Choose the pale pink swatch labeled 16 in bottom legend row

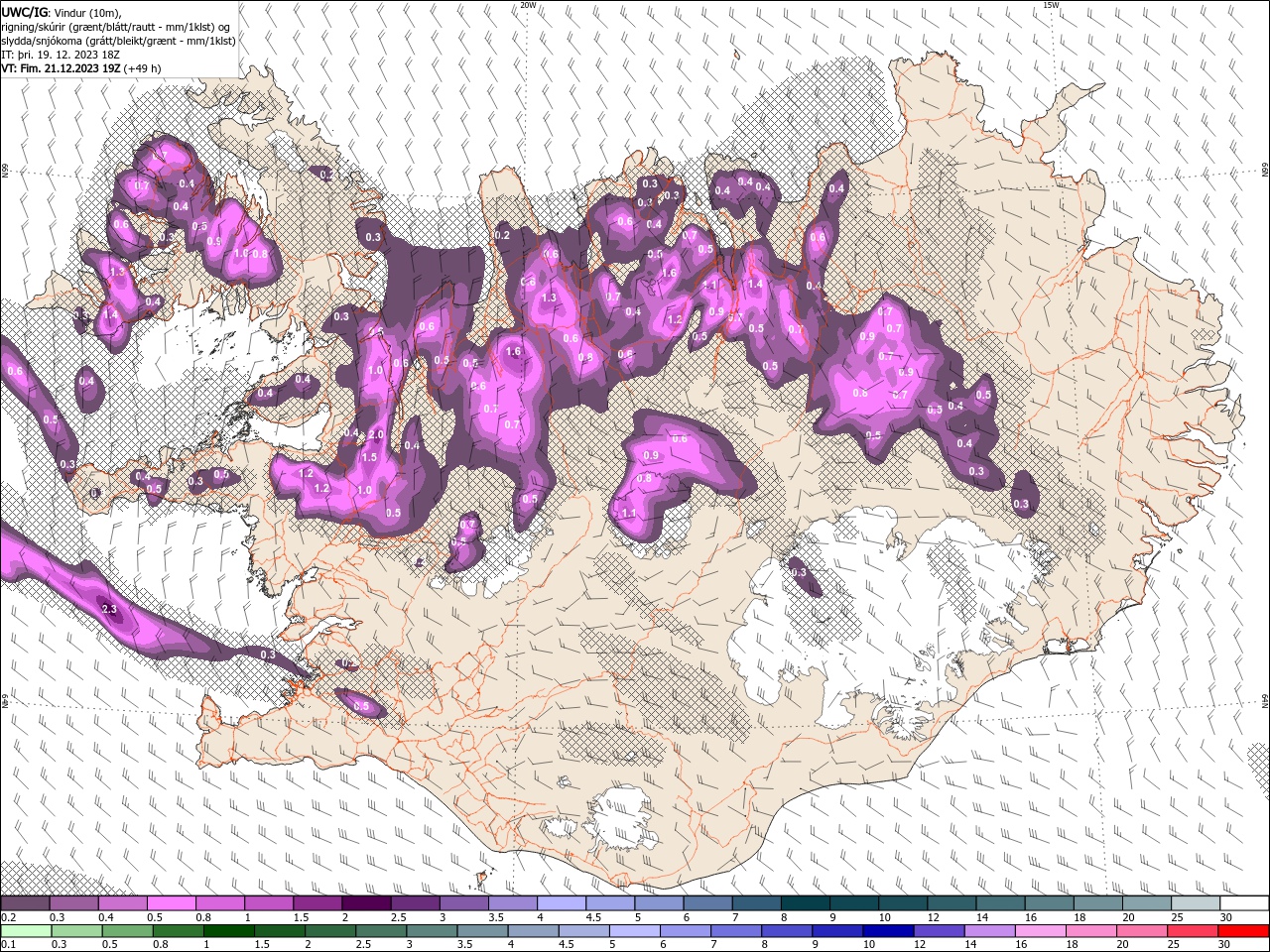click(x=1040, y=931)
